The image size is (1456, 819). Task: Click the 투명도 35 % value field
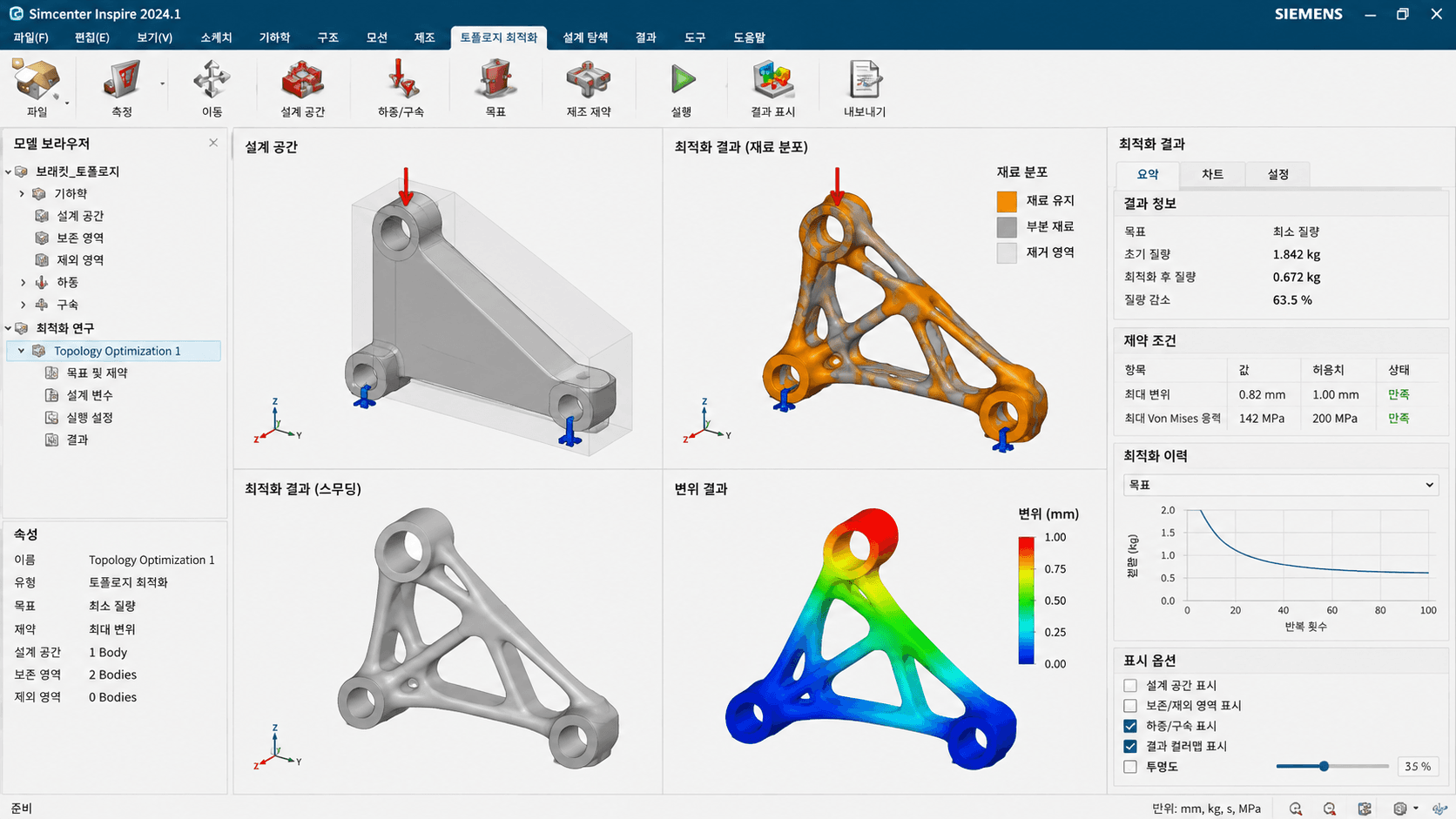point(1418,767)
